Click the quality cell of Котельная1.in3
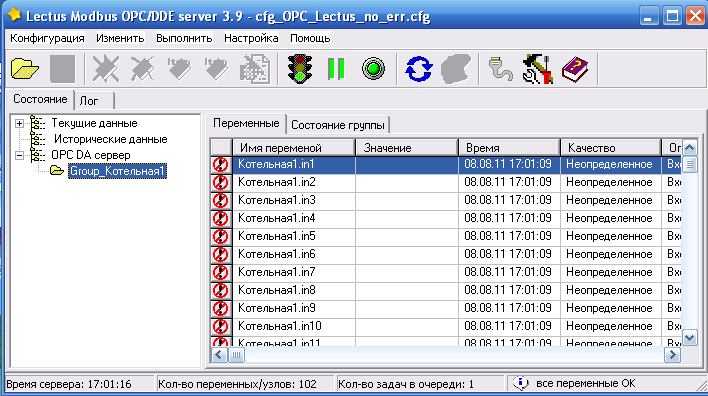 pyautogui.click(x=610, y=200)
